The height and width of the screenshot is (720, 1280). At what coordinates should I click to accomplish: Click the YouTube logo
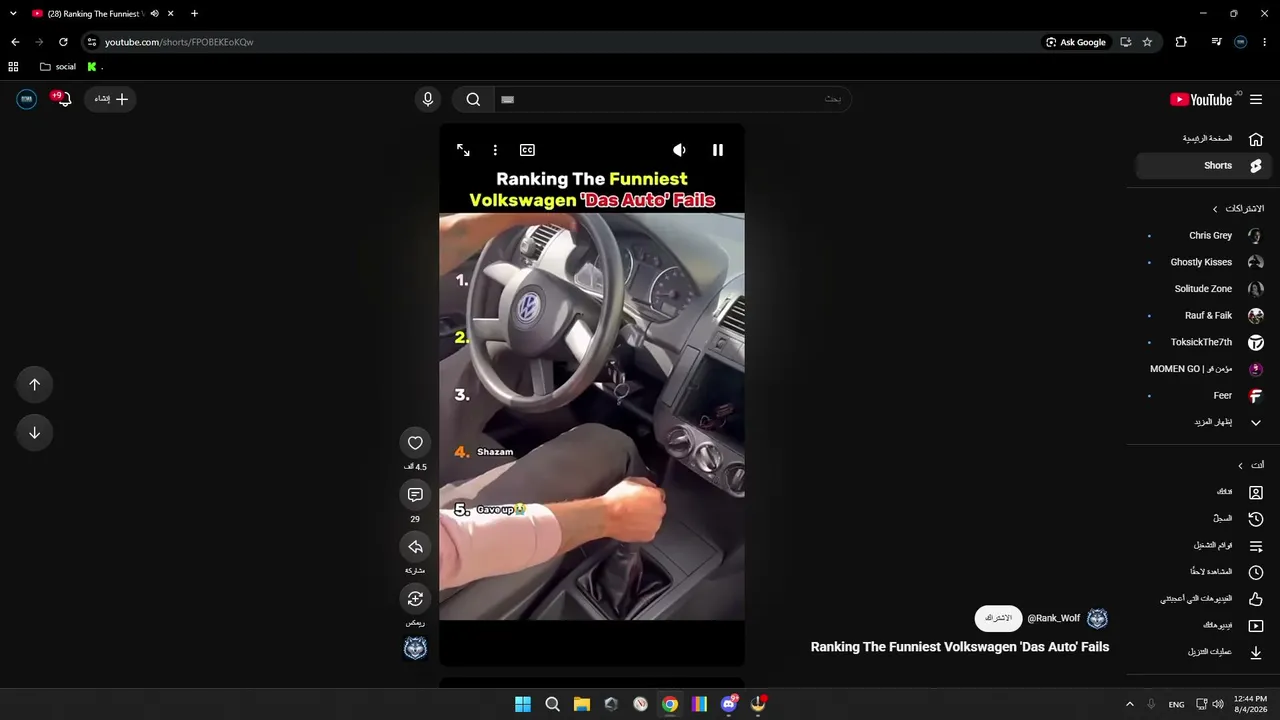1201,99
